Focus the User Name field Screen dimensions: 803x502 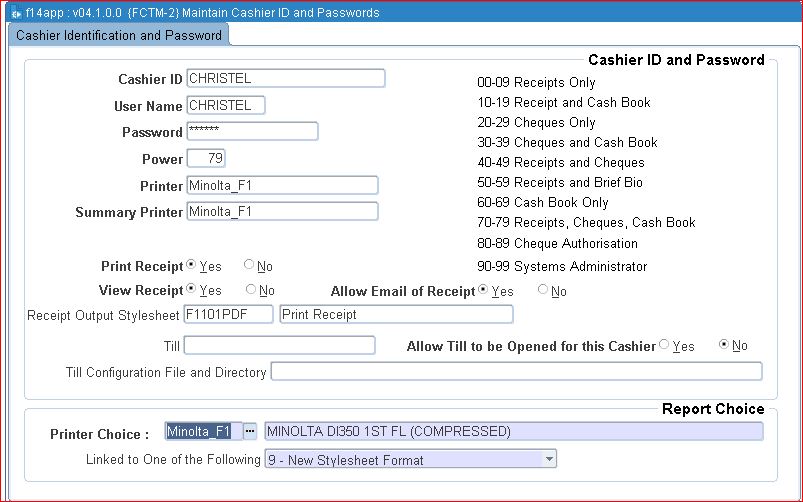225,105
